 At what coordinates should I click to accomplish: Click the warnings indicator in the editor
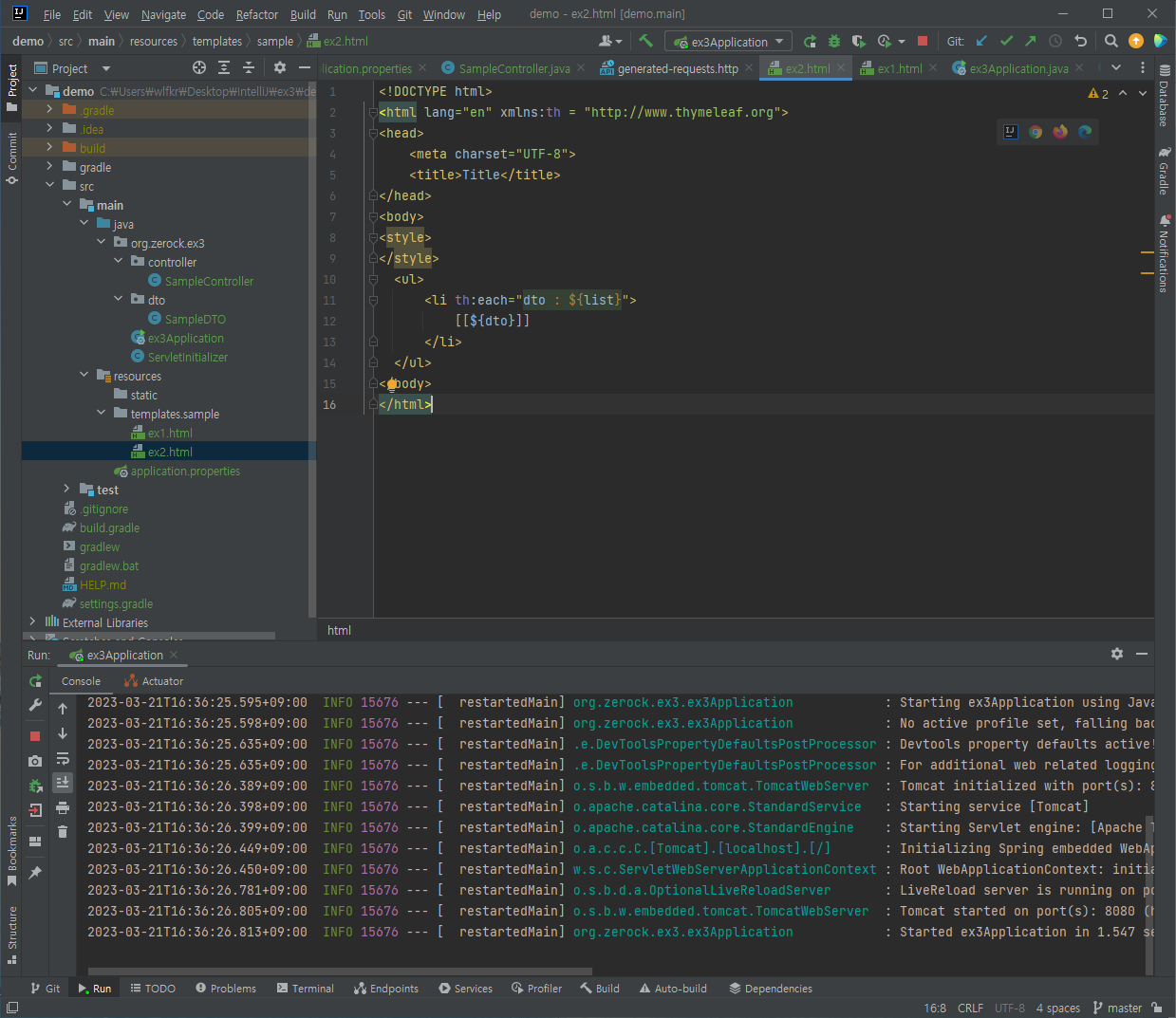tap(1098, 93)
